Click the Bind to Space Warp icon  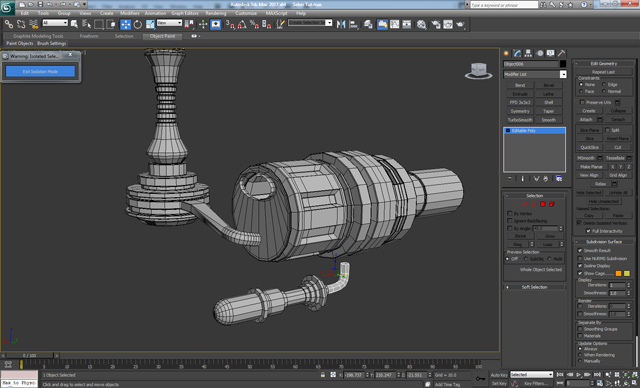click(x=33, y=24)
